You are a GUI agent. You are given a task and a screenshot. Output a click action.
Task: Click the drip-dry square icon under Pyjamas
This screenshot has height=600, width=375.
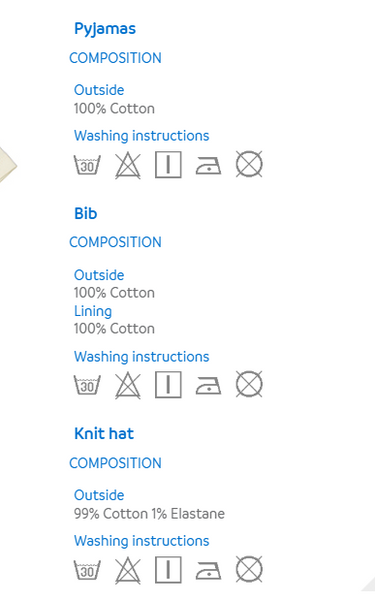tap(168, 165)
